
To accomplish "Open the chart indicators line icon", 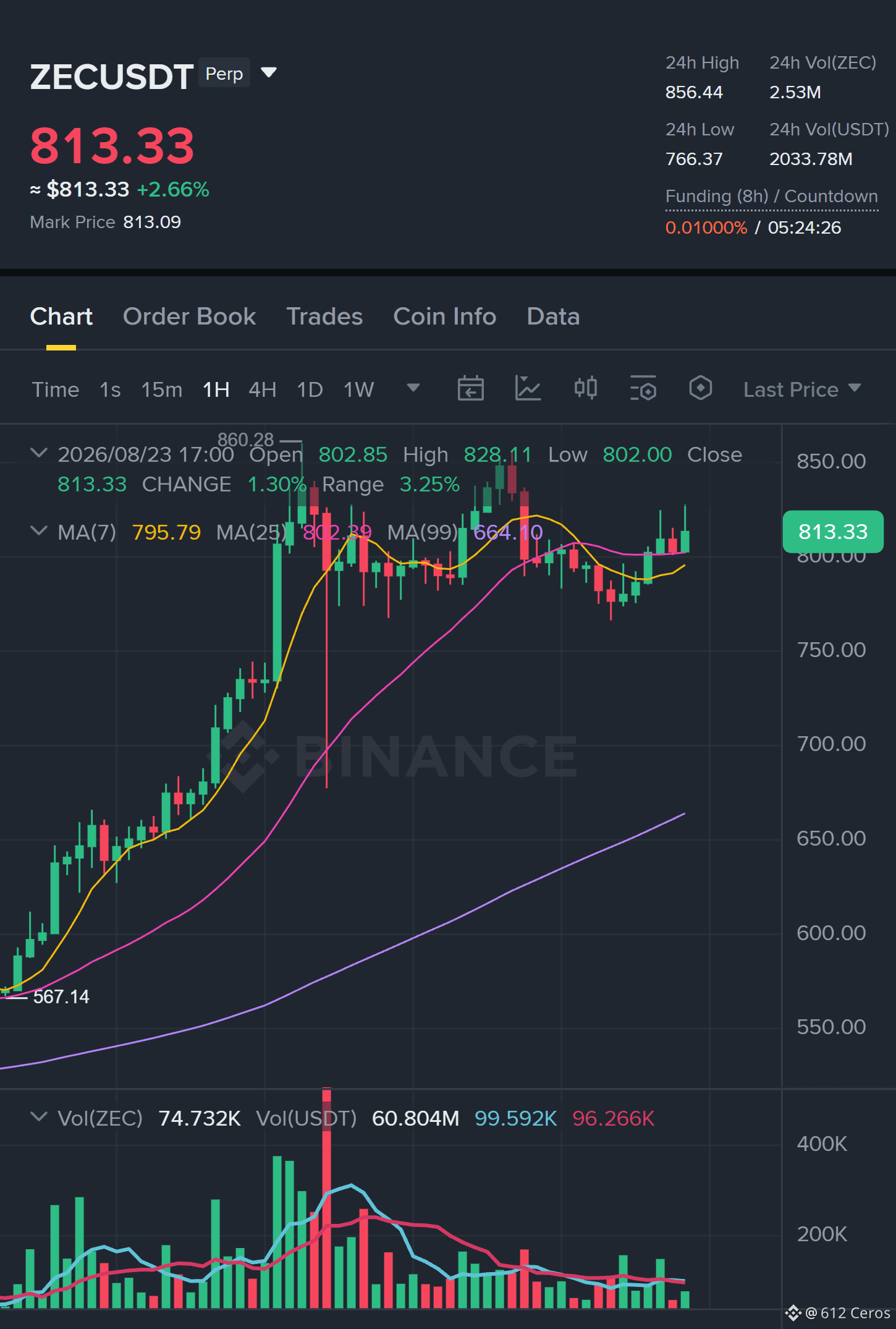I will [528, 389].
